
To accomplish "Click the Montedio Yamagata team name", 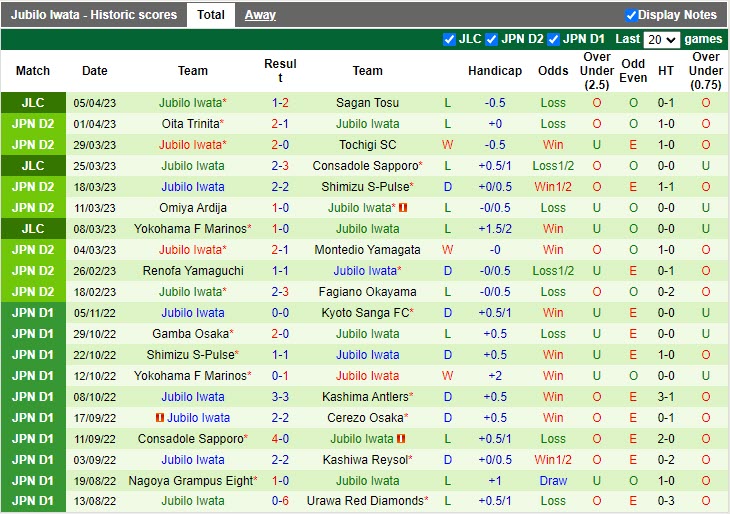I will 367,250.
